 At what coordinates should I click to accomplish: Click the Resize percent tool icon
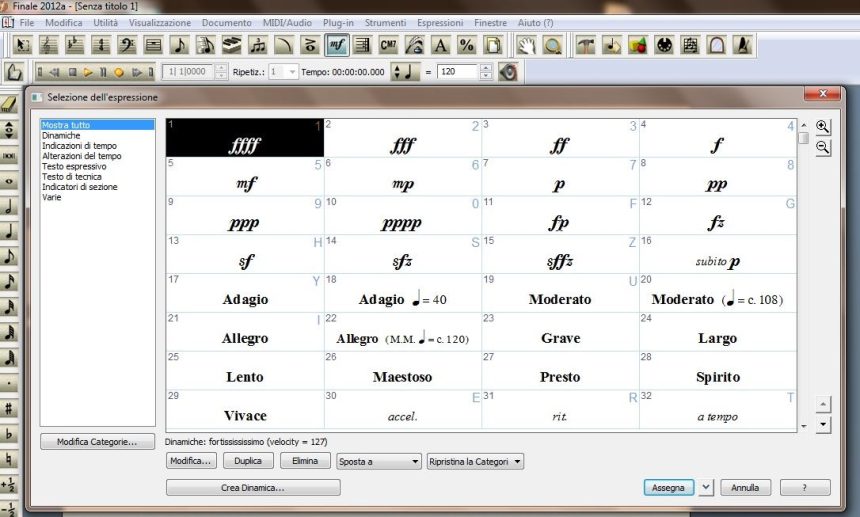click(x=466, y=45)
